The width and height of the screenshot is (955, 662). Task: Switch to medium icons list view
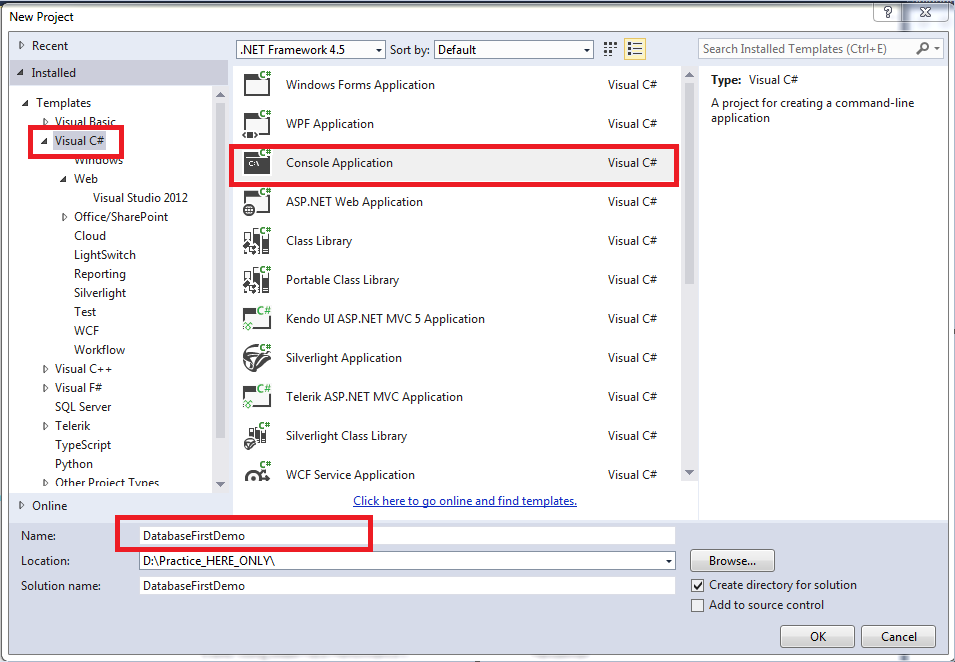pyautogui.click(x=635, y=49)
